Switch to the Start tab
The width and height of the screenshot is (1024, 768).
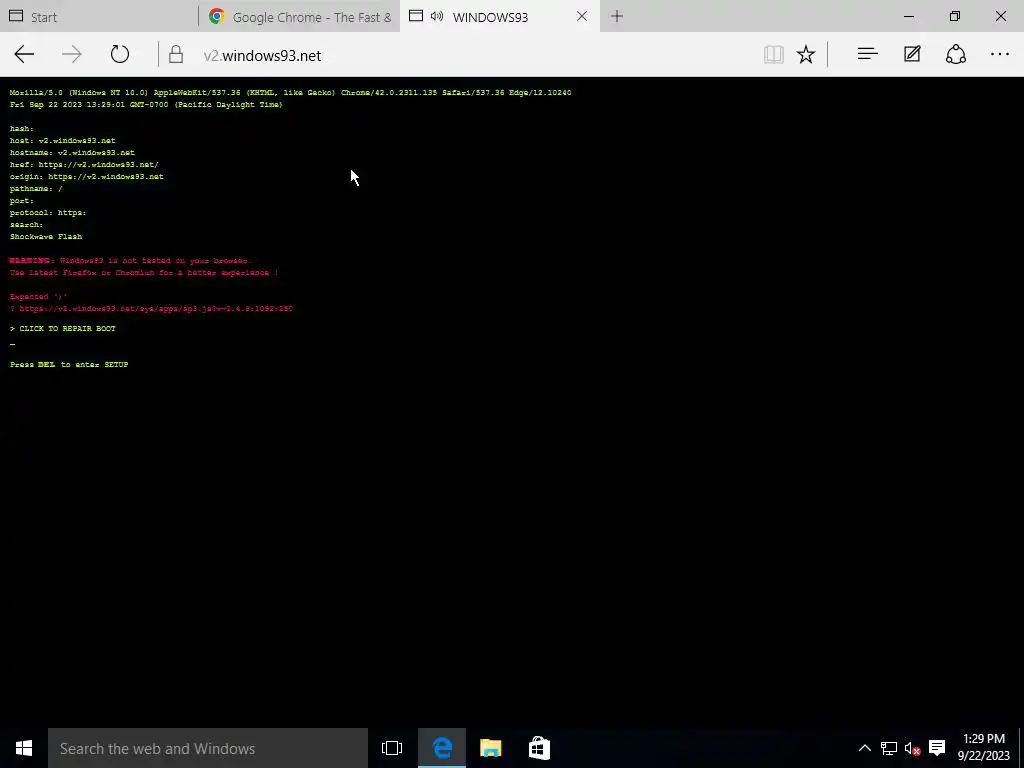pyautogui.click(x=99, y=16)
